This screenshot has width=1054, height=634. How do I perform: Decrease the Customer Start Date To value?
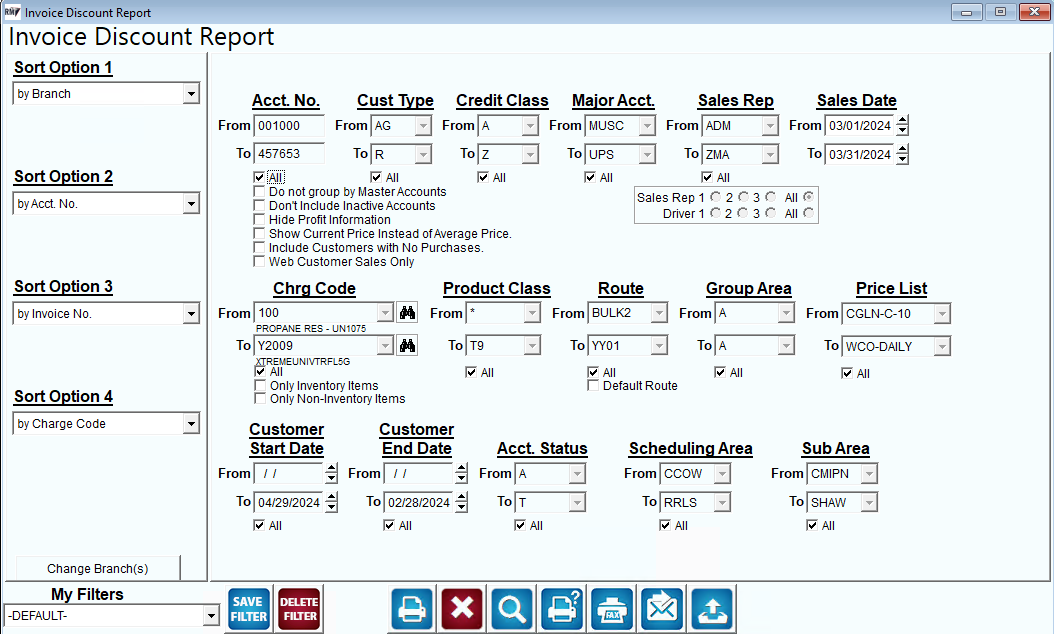click(331, 507)
